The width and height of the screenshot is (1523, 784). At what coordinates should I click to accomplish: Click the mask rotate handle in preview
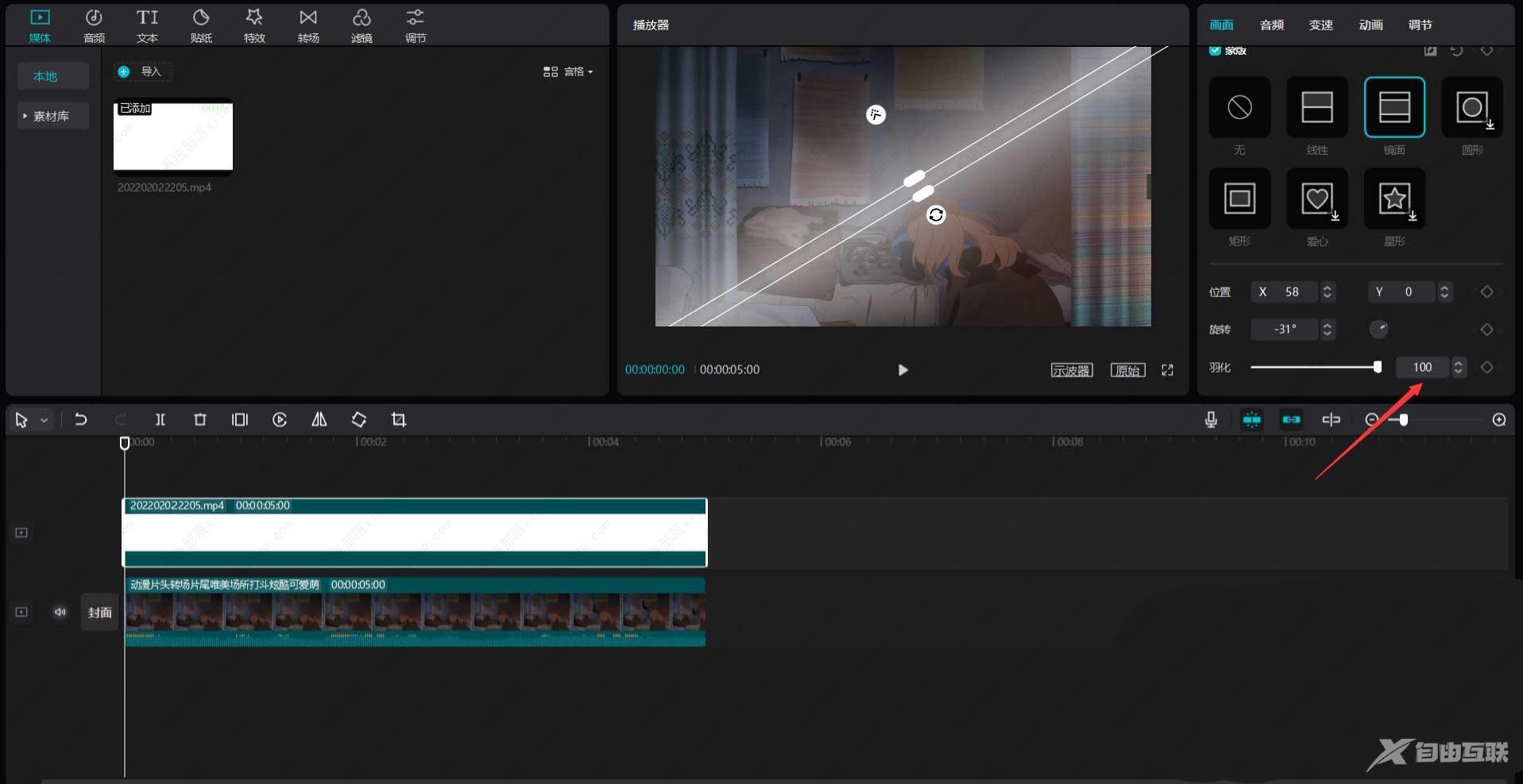click(936, 214)
